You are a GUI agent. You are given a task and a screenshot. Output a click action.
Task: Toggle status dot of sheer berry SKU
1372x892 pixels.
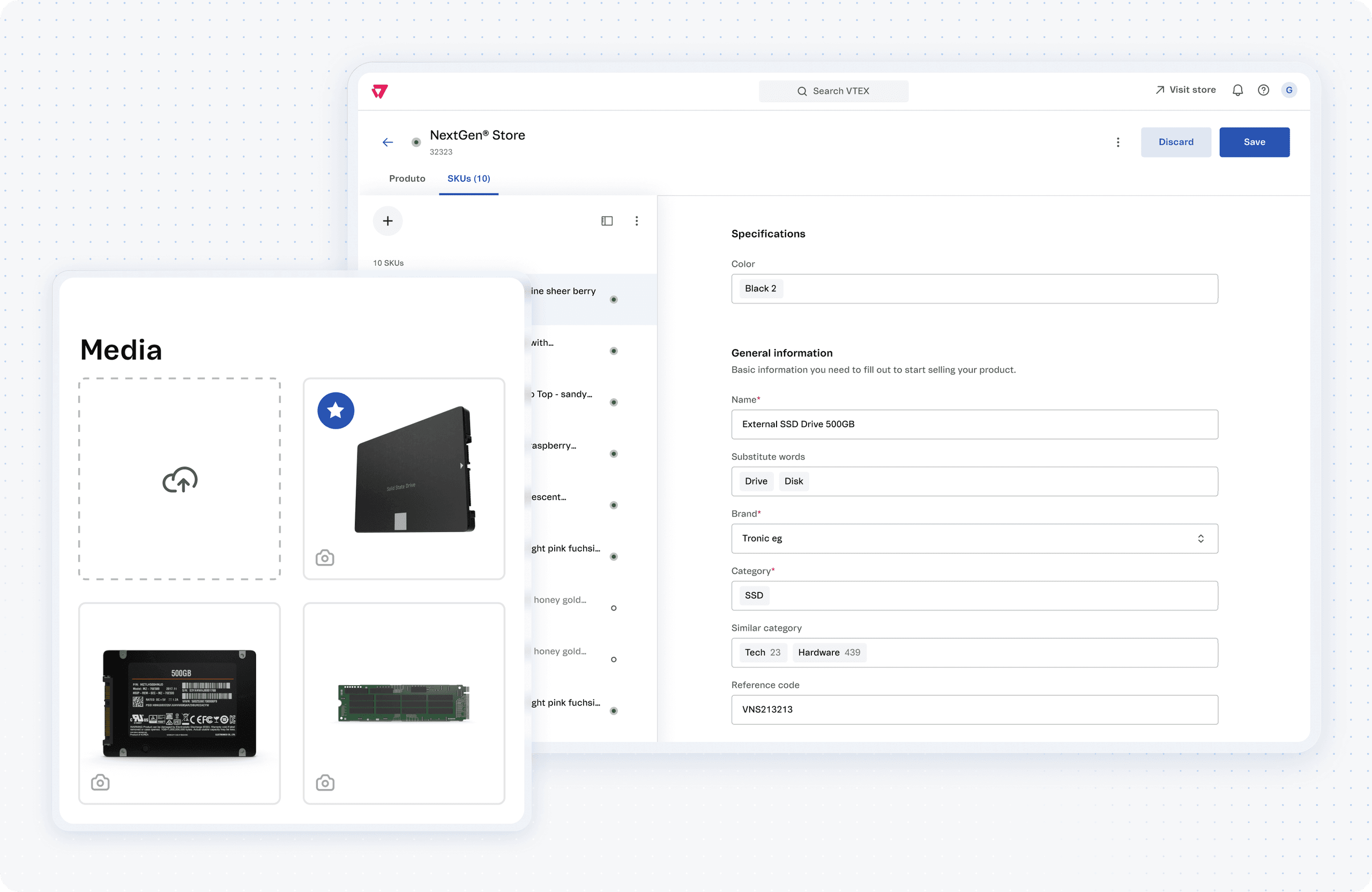click(x=613, y=299)
